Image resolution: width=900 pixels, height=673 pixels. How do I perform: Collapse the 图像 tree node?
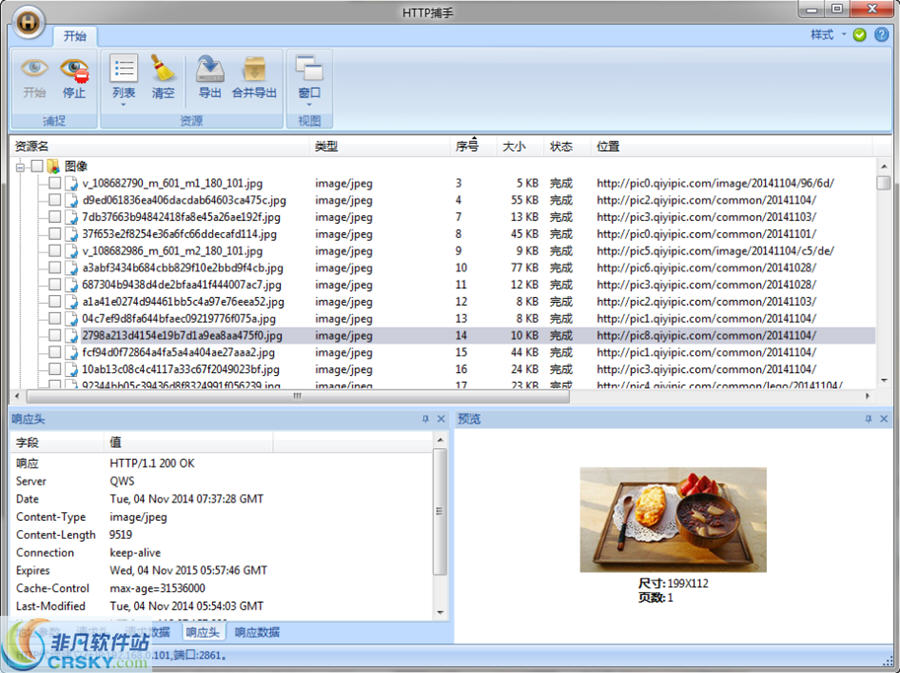coord(18,166)
